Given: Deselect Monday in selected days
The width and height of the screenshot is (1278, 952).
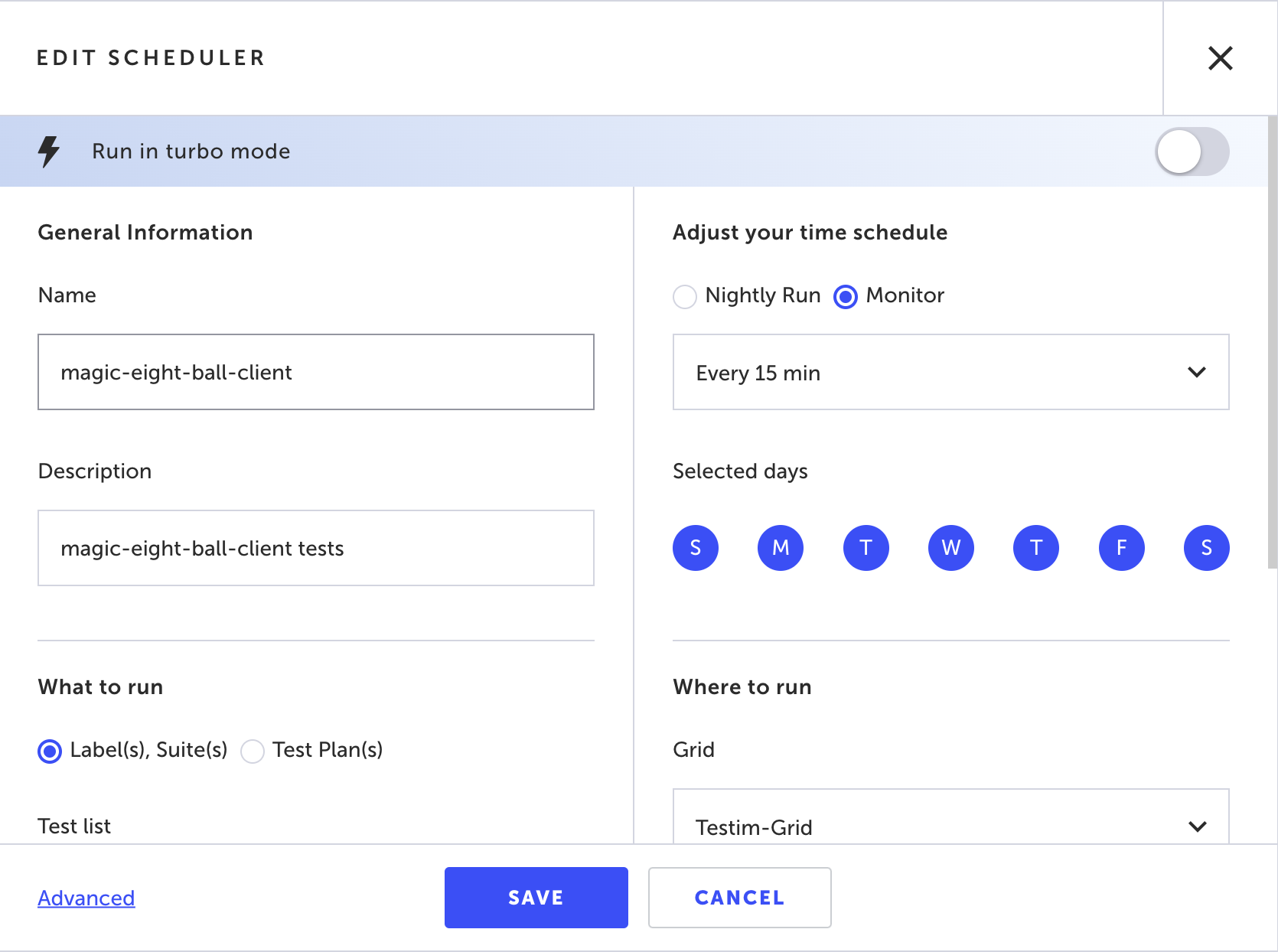Looking at the screenshot, I should tap(781, 548).
